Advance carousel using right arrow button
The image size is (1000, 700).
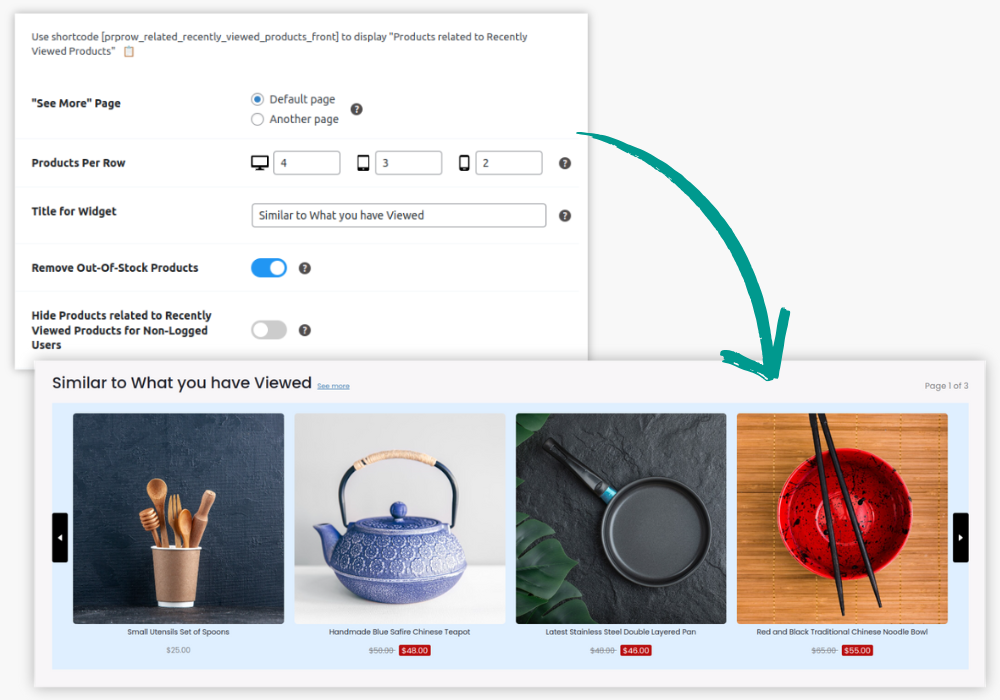[x=960, y=537]
